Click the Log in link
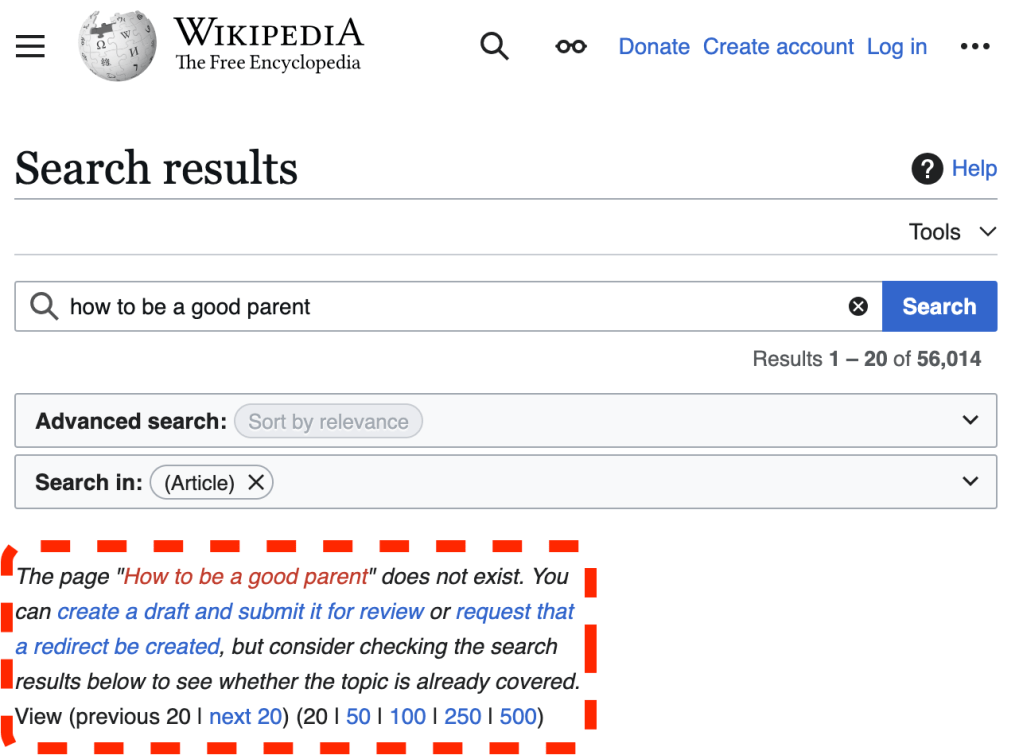The image size is (1023, 755). (x=896, y=47)
